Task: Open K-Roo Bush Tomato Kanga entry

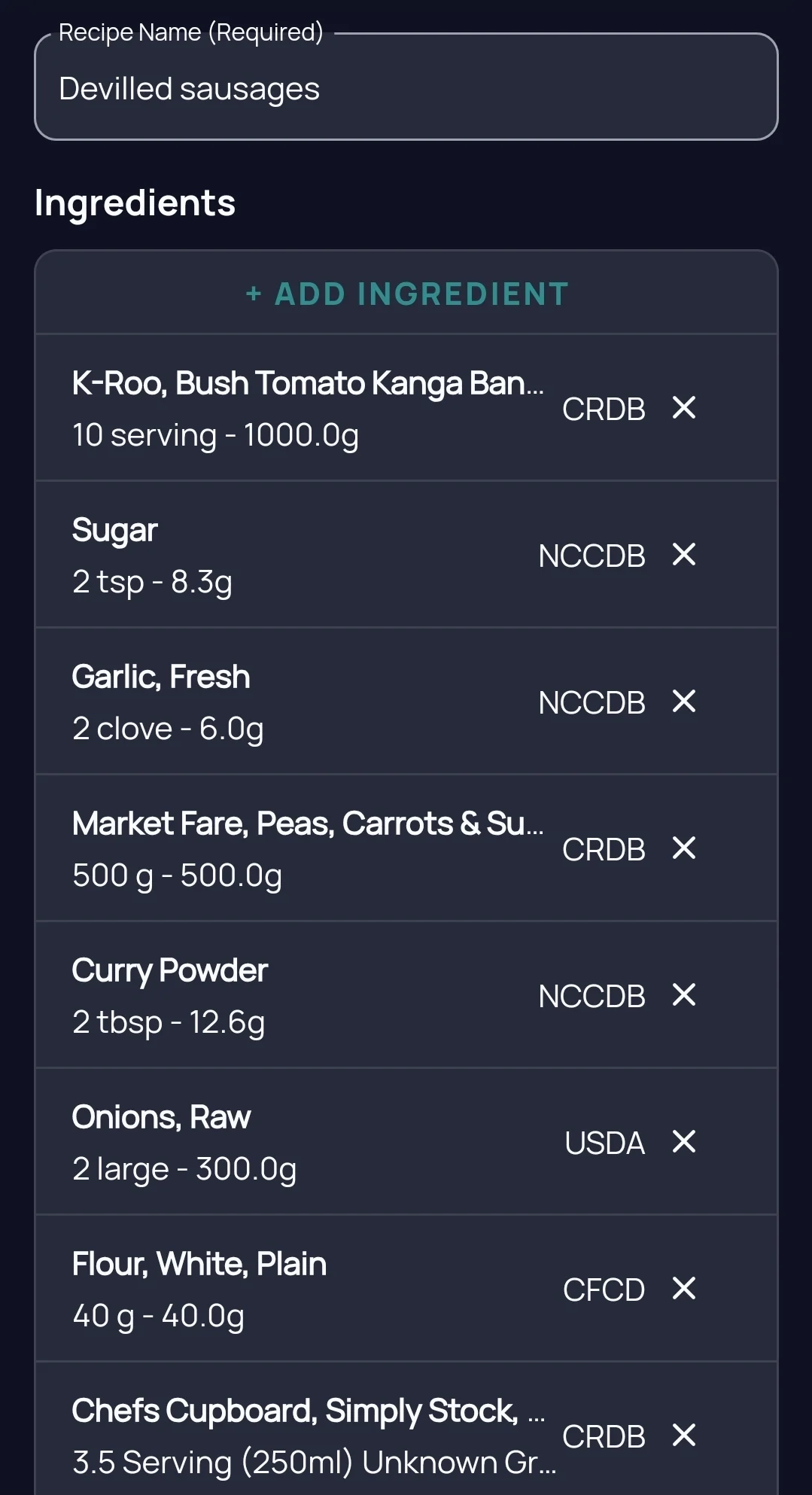Action: click(x=406, y=408)
